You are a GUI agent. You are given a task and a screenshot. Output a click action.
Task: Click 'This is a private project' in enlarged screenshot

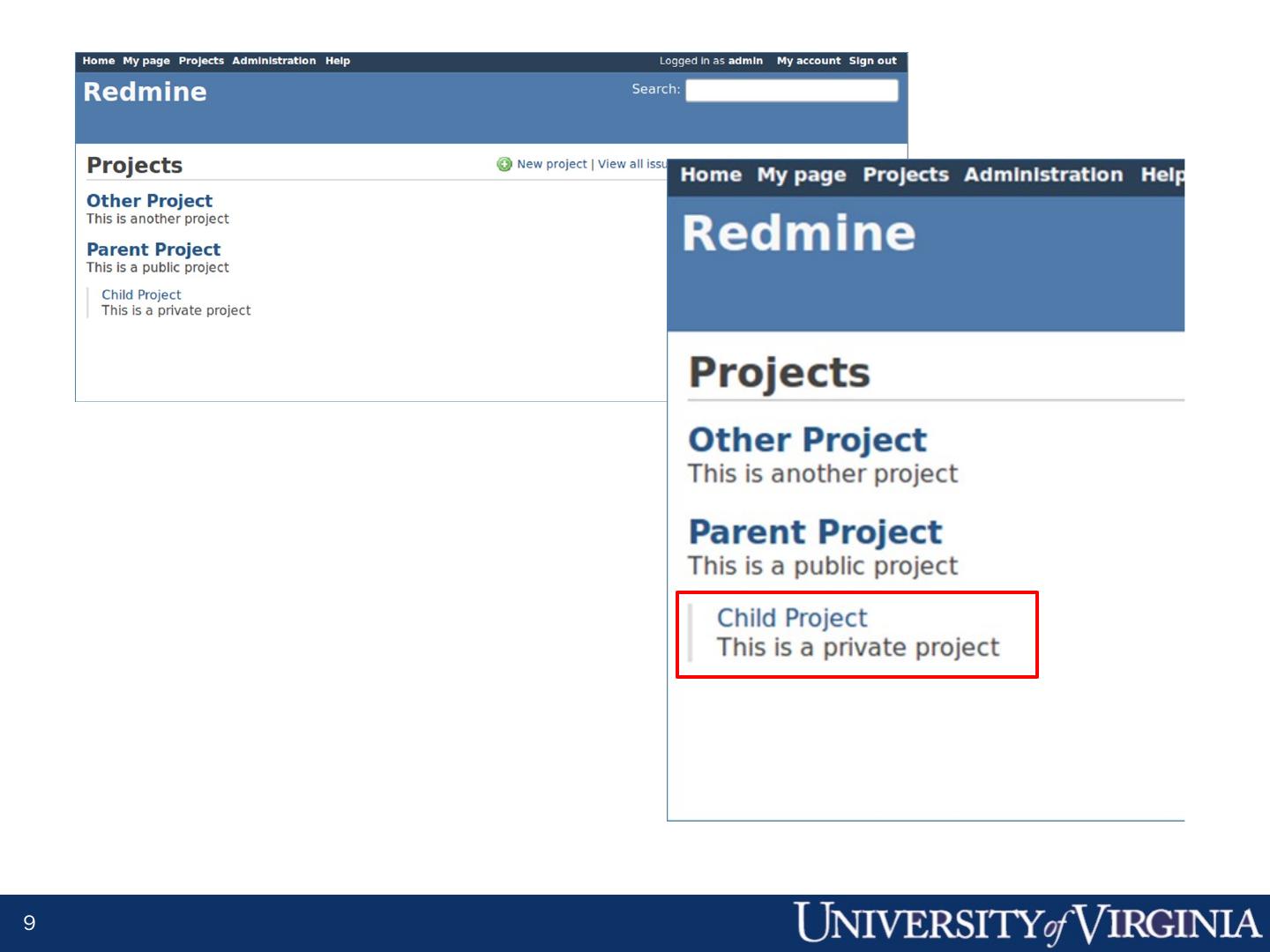pyautogui.click(x=858, y=647)
